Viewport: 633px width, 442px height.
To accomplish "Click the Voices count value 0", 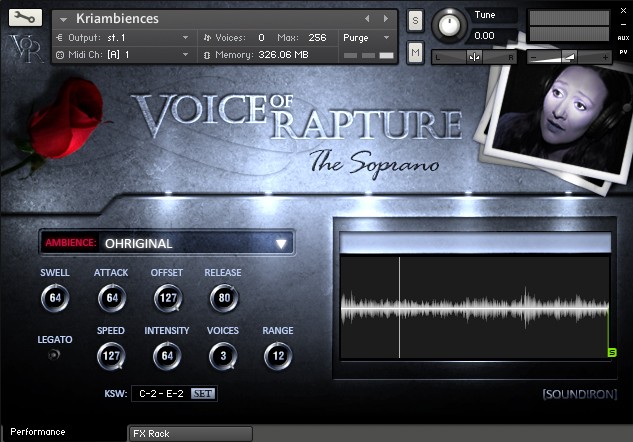I will pyautogui.click(x=261, y=38).
